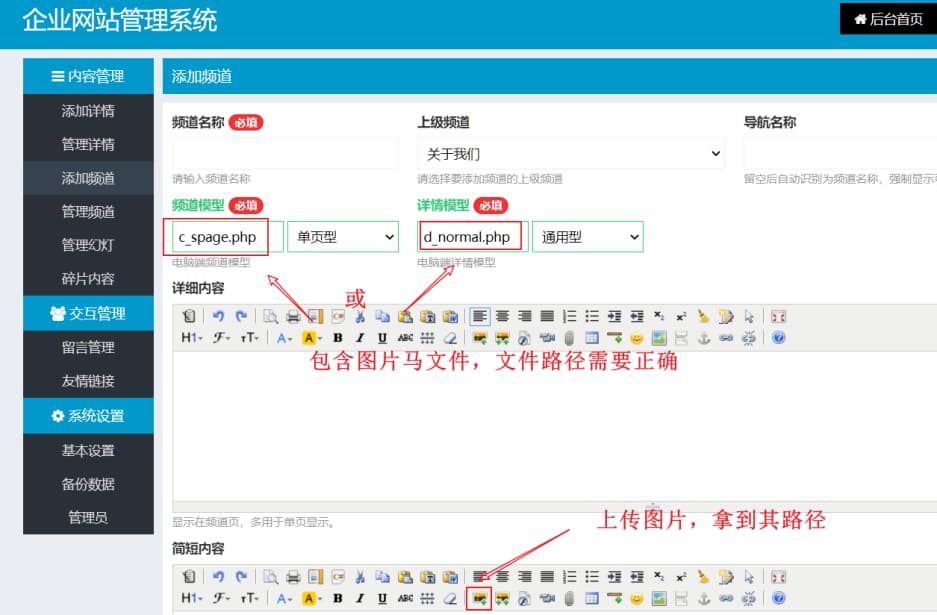The image size is (937, 615).
Task: Paste from Word in 详细内容 editor
Action: 451,316
